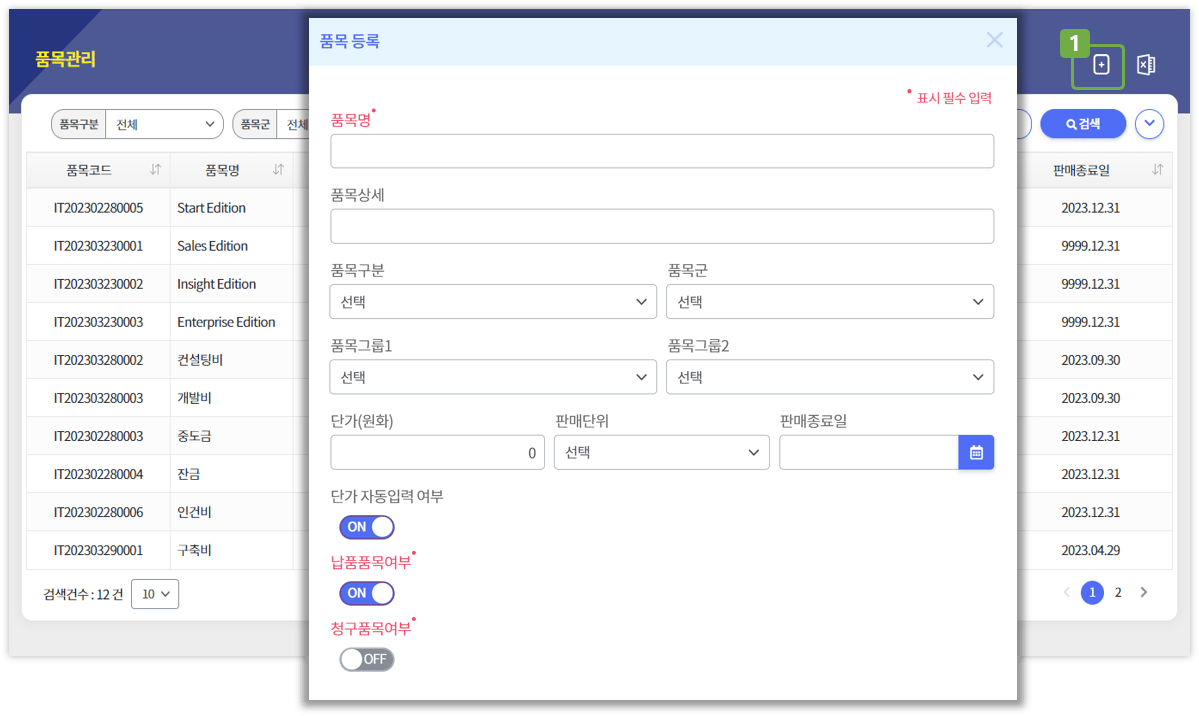Open 품목구분 dropdown in the dialog
Viewport: 1199px width, 716px height.
[493, 301]
